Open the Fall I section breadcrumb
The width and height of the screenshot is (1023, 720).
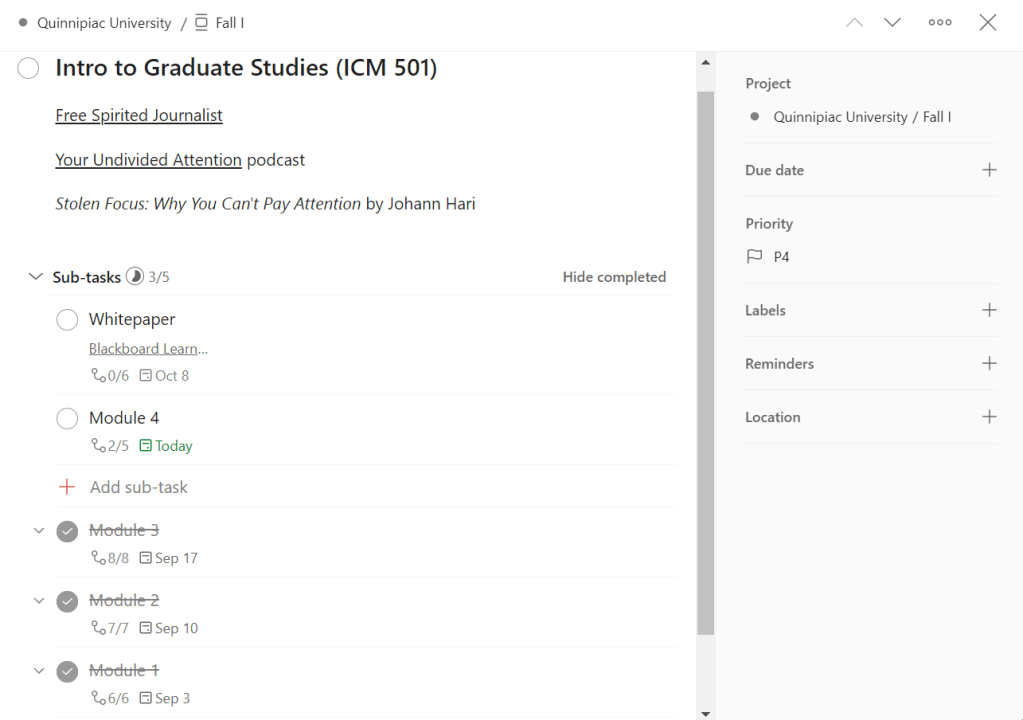[x=229, y=23]
